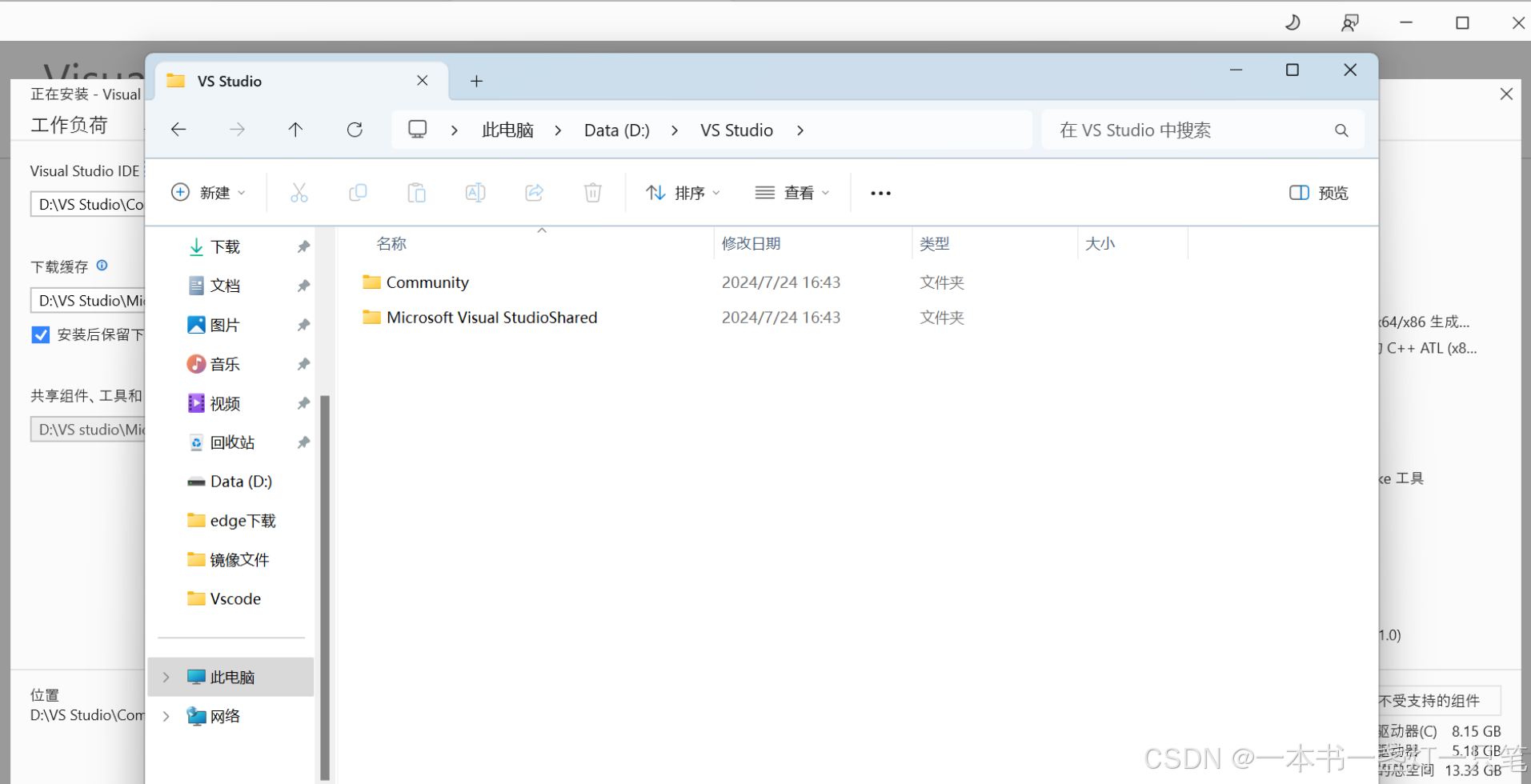The height and width of the screenshot is (784, 1531).
Task: Go back in File Explorer
Action: pos(178,130)
